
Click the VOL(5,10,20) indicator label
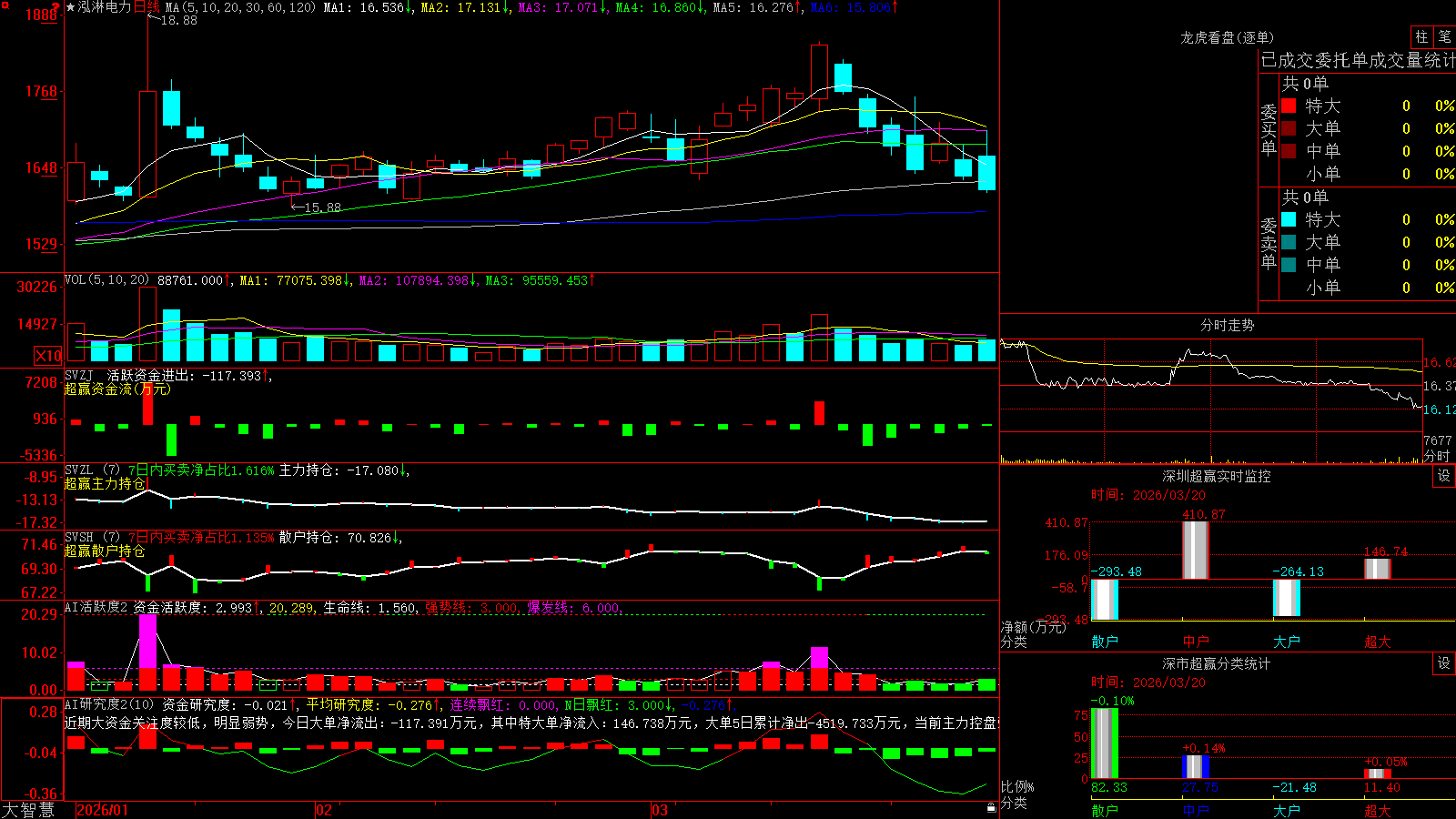click(106, 280)
